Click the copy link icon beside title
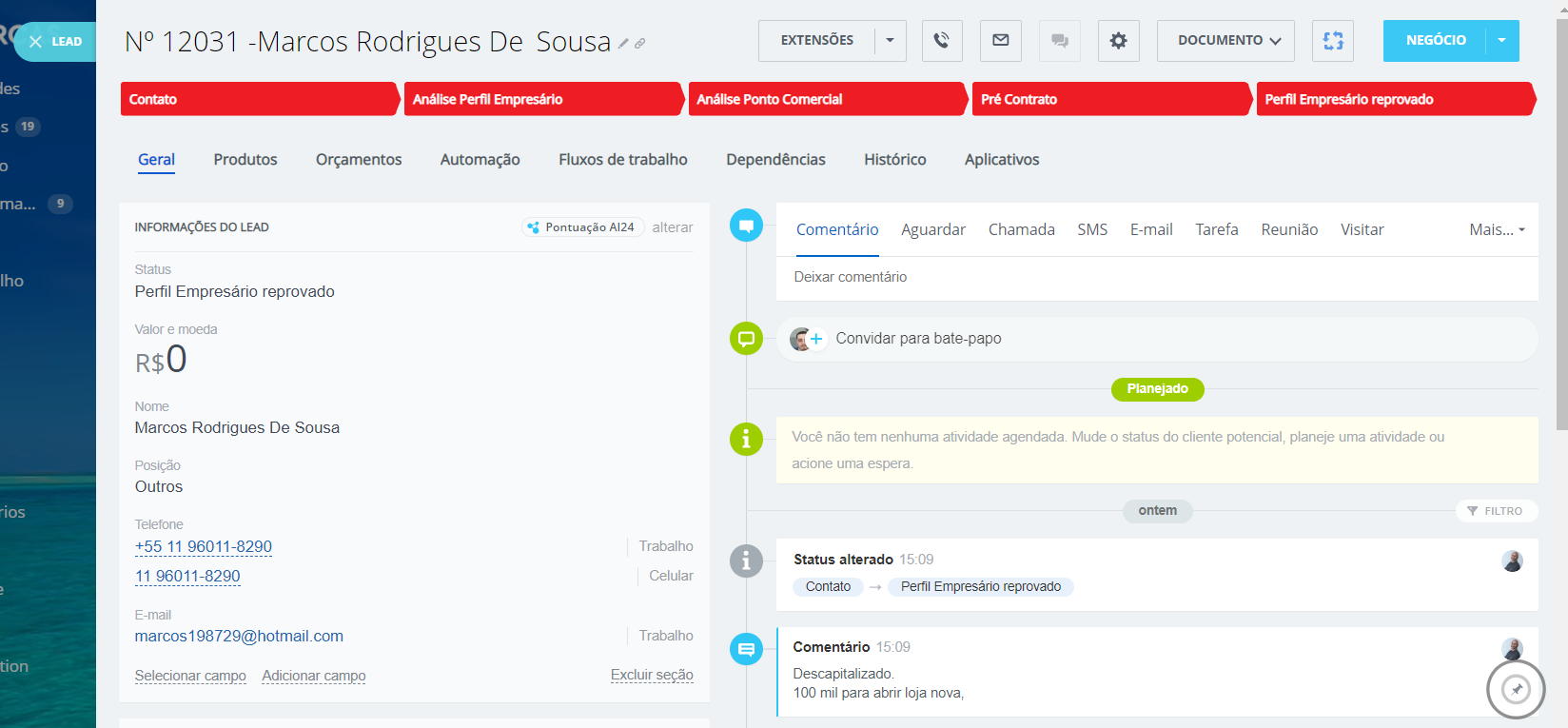The height and width of the screenshot is (728, 1568). (x=640, y=44)
